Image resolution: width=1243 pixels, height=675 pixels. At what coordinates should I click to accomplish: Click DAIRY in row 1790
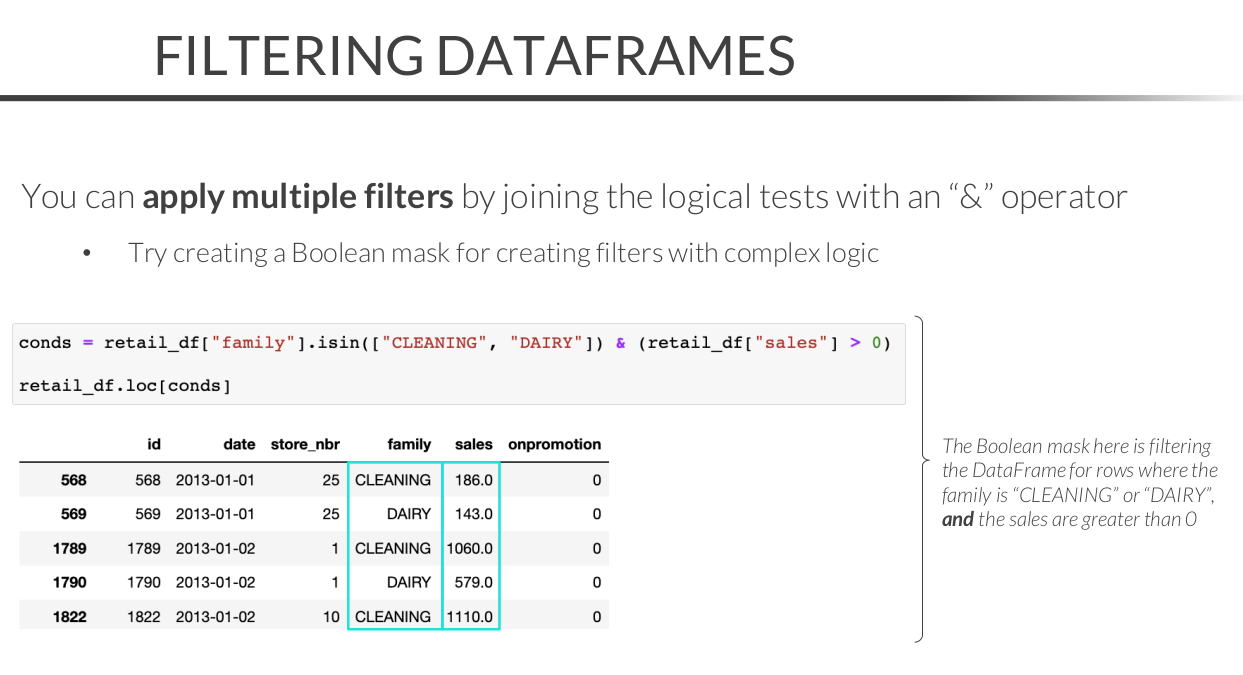(408, 583)
